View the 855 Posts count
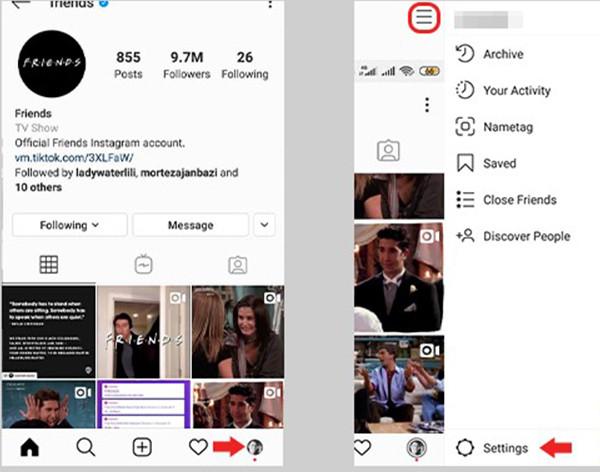The width and height of the screenshot is (600, 472). [x=128, y=65]
